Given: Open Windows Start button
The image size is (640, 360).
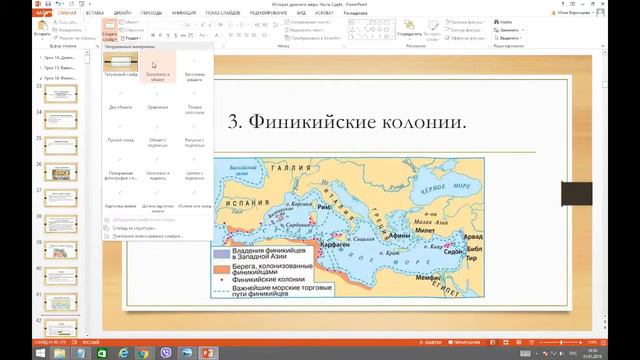Looking at the screenshot, I should pos(40,353).
